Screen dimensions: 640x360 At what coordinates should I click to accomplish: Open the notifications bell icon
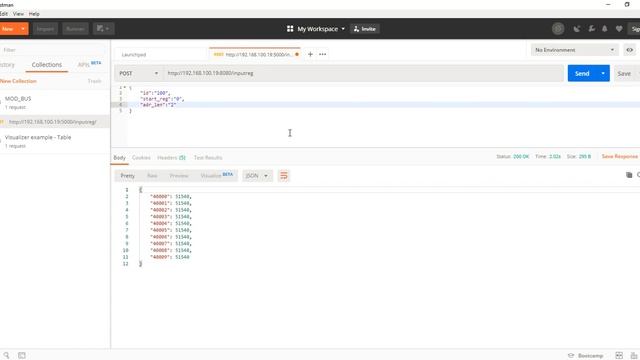[x=604, y=29]
